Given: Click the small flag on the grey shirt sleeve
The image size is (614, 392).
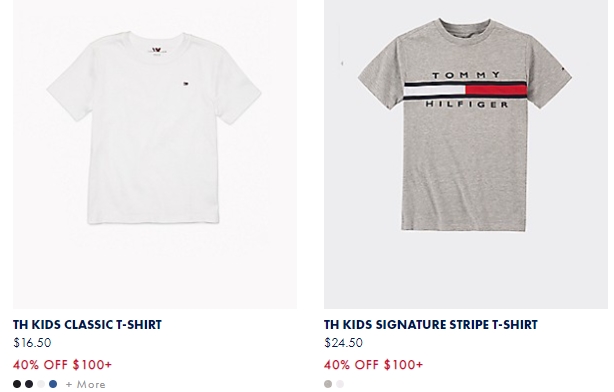Looking at the screenshot, I should (x=564, y=69).
